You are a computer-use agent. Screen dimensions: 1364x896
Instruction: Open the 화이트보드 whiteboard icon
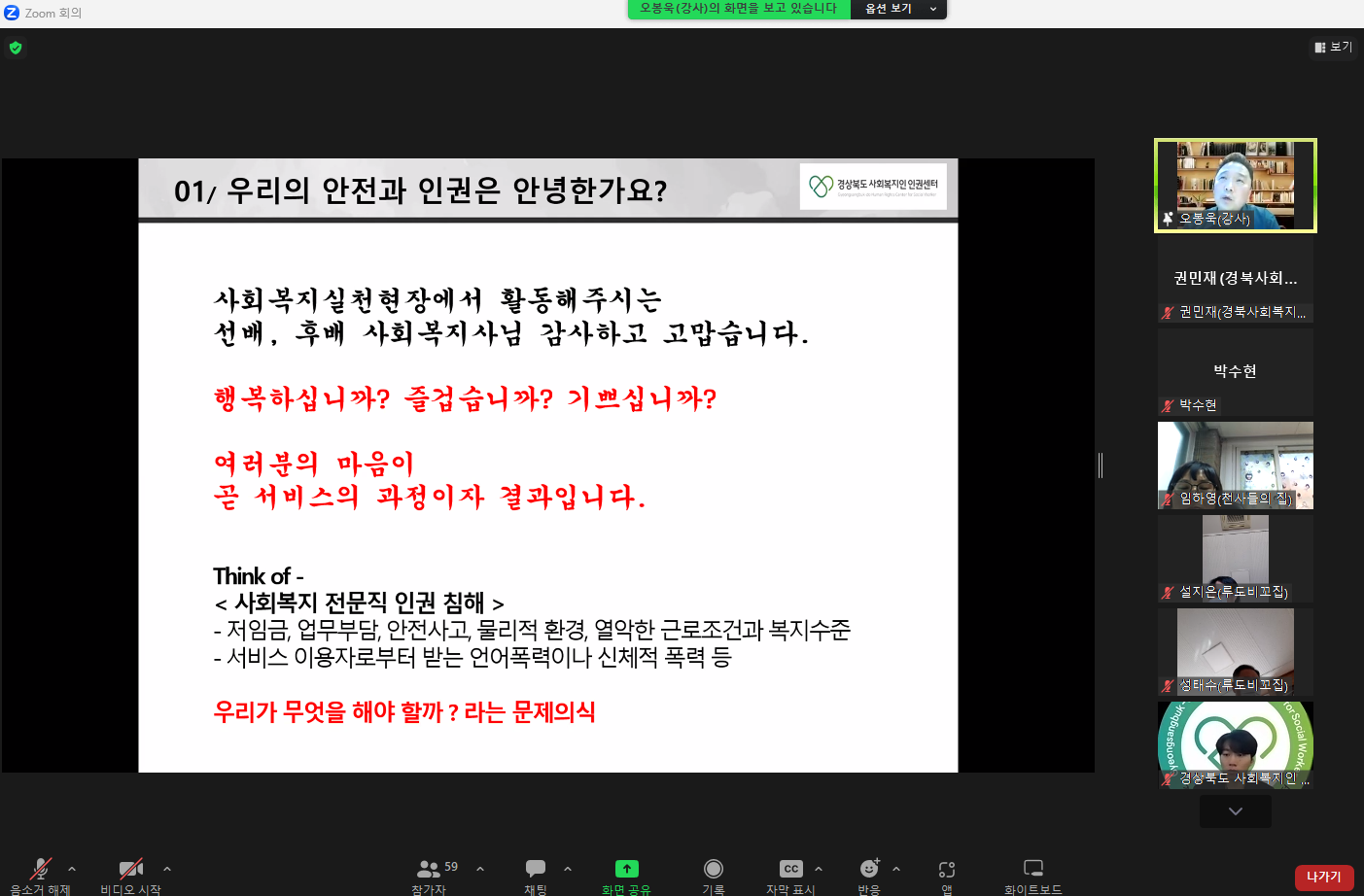[x=1033, y=868]
